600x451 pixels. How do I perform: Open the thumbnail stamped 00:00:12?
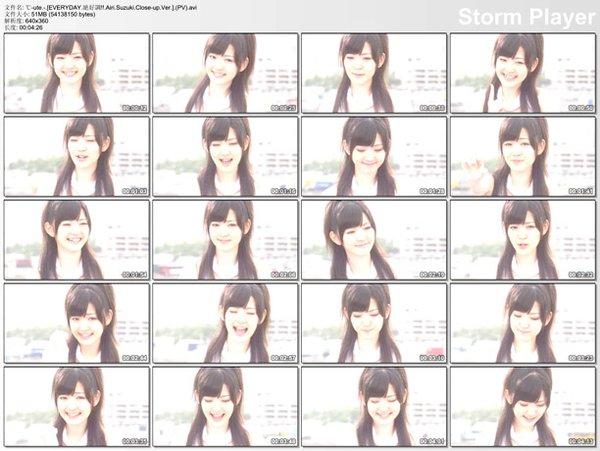75,73
